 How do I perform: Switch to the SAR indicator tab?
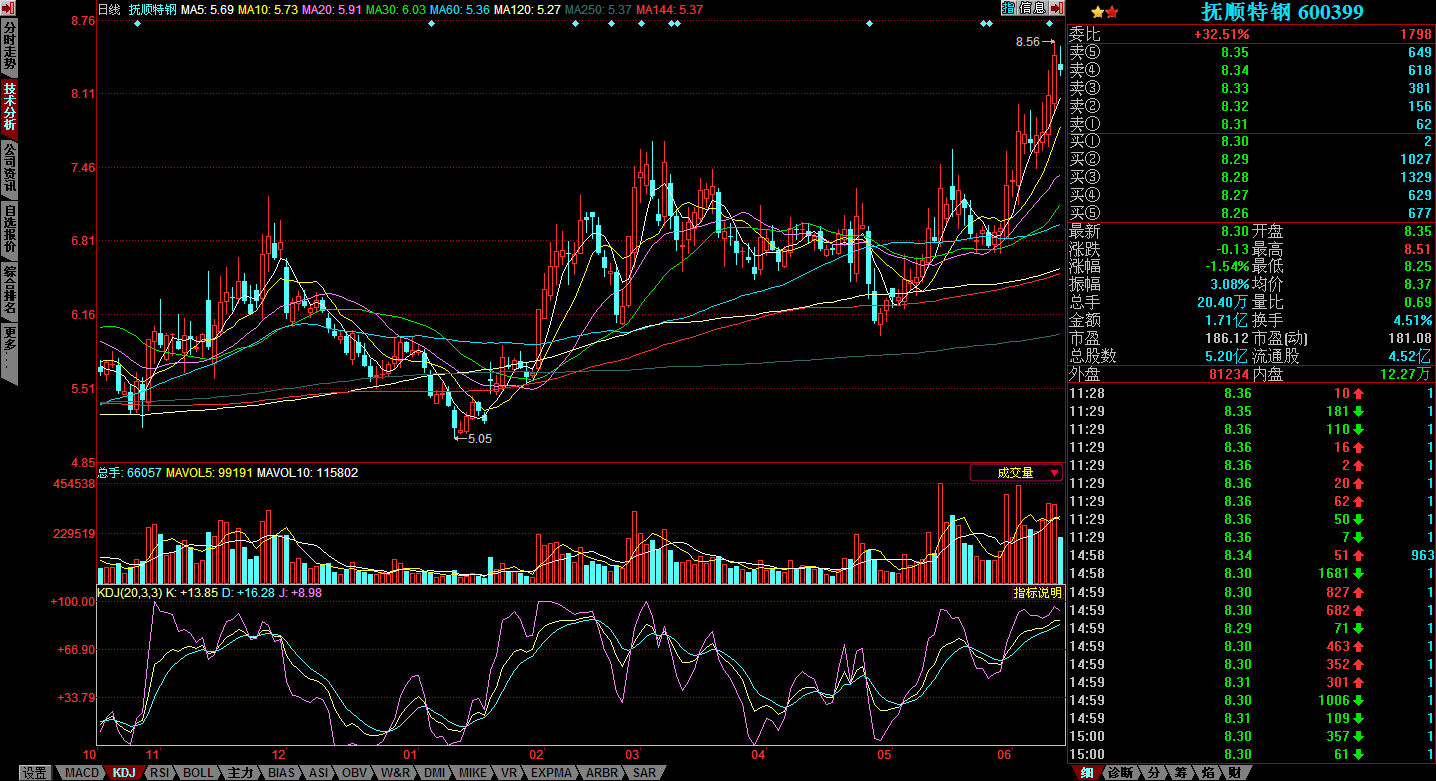pyautogui.click(x=645, y=773)
